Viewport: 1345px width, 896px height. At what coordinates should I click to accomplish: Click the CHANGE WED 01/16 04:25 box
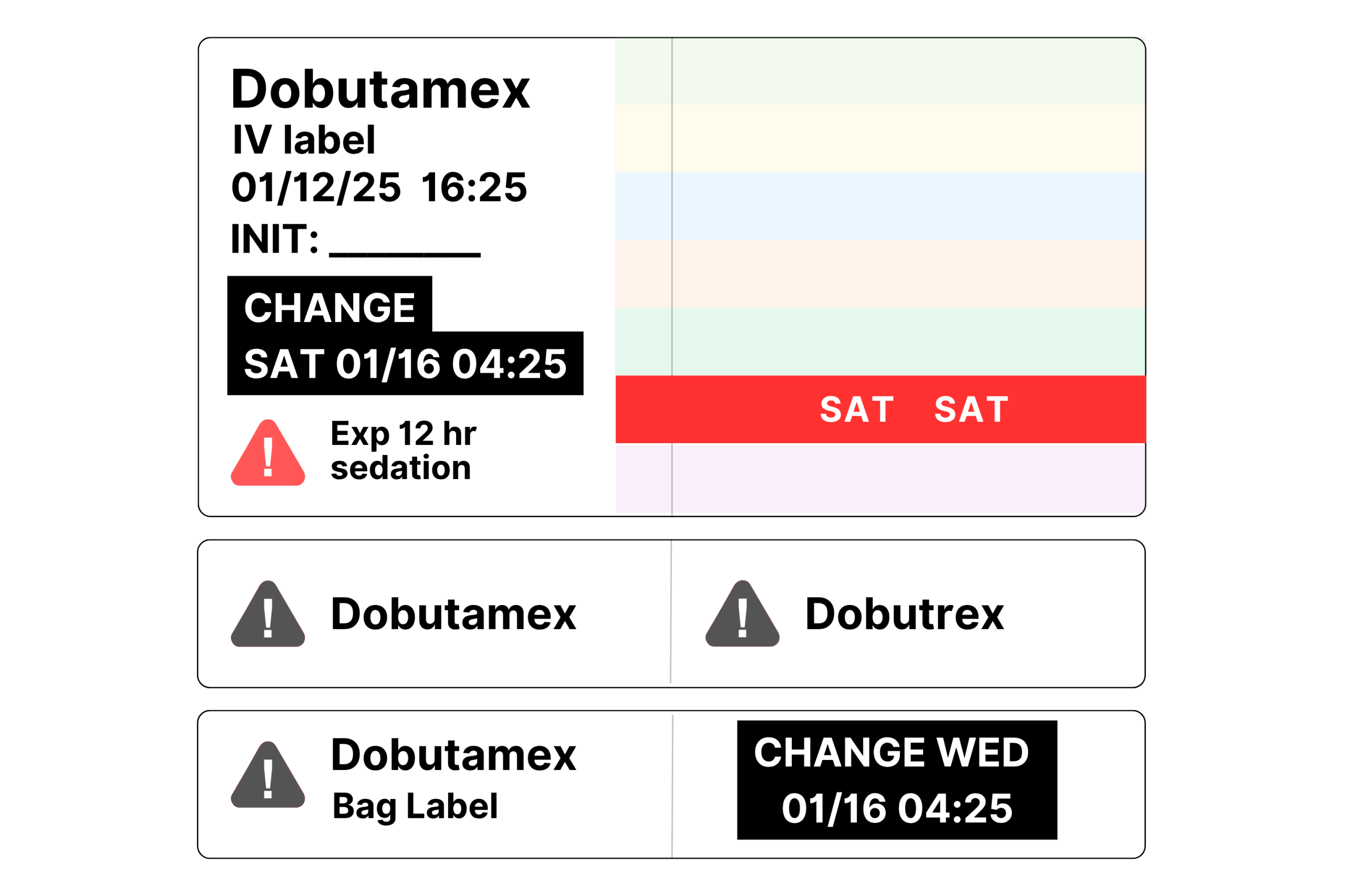point(897,780)
